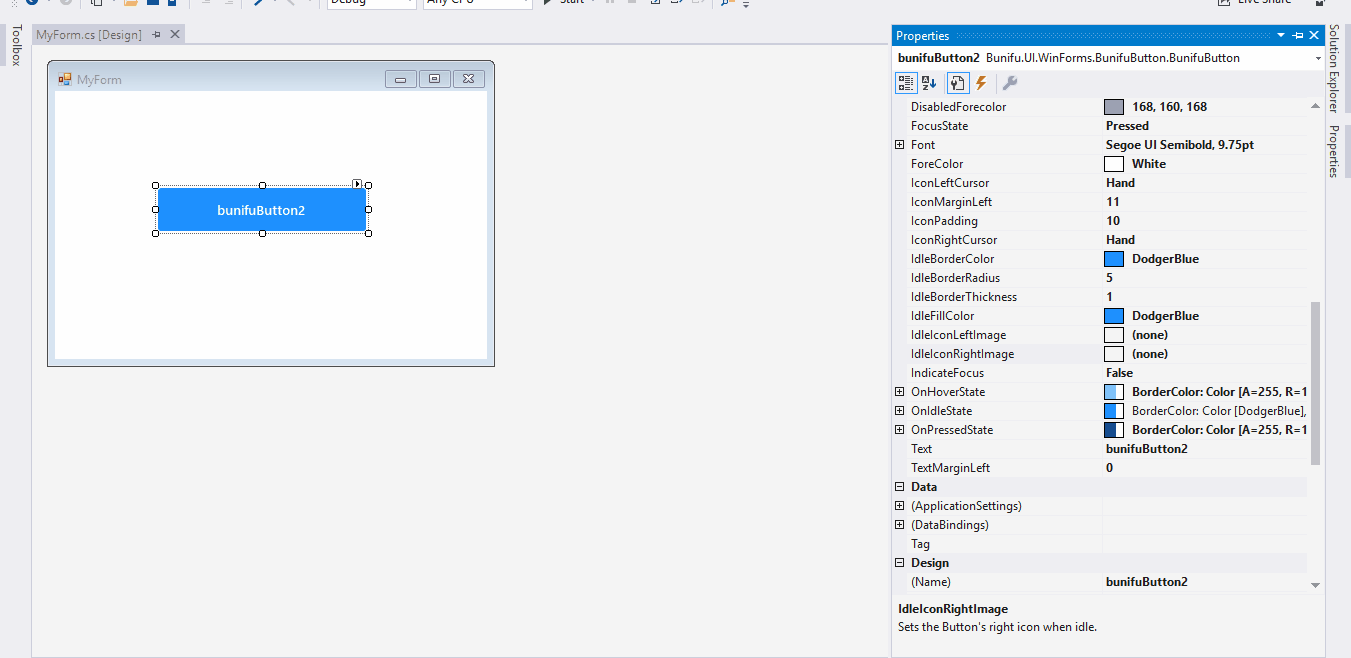Expand the (DataBindings) node
The image size is (1351, 658).
(x=900, y=525)
